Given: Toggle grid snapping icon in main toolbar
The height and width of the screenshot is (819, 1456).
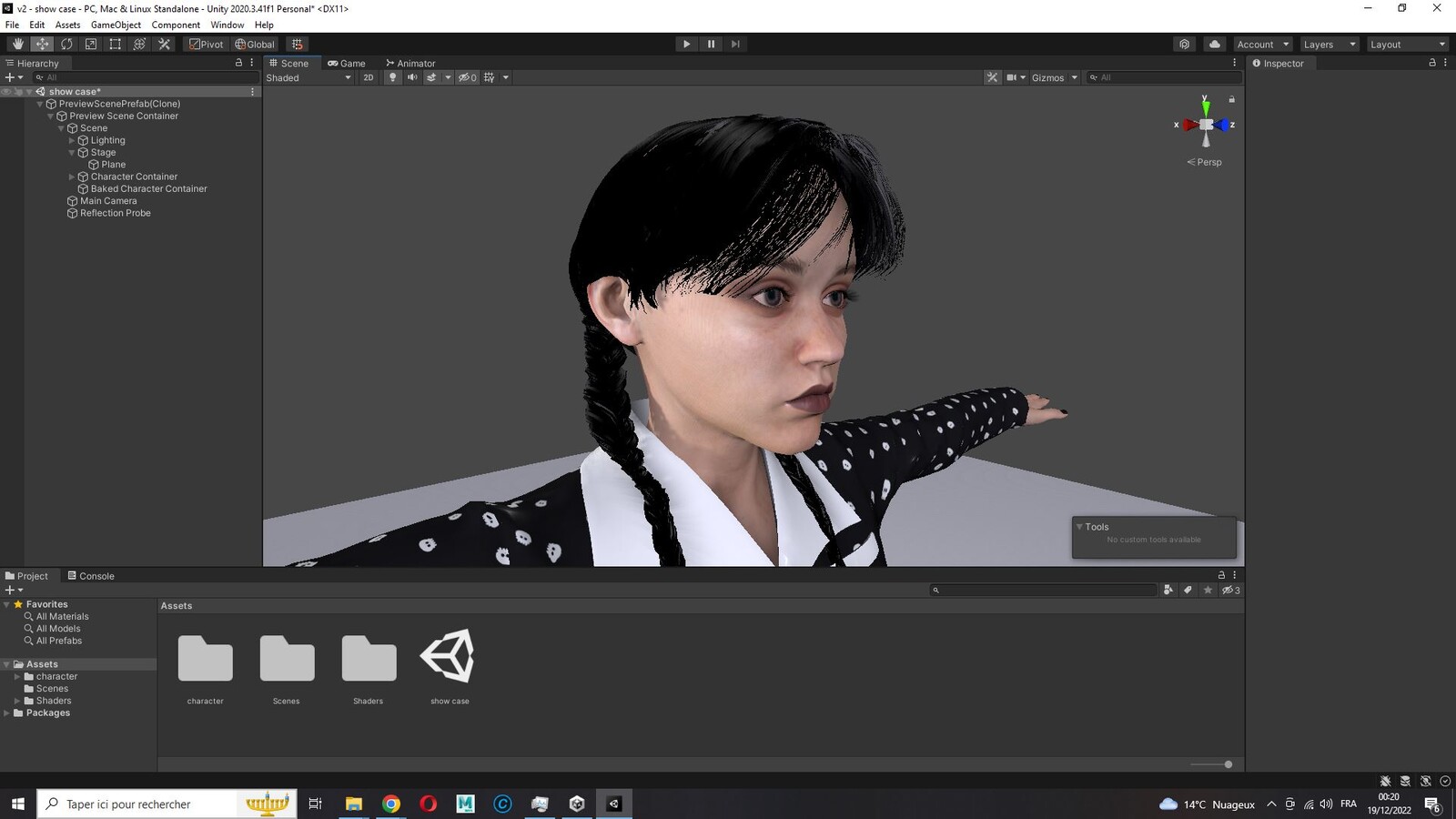Looking at the screenshot, I should point(297,44).
